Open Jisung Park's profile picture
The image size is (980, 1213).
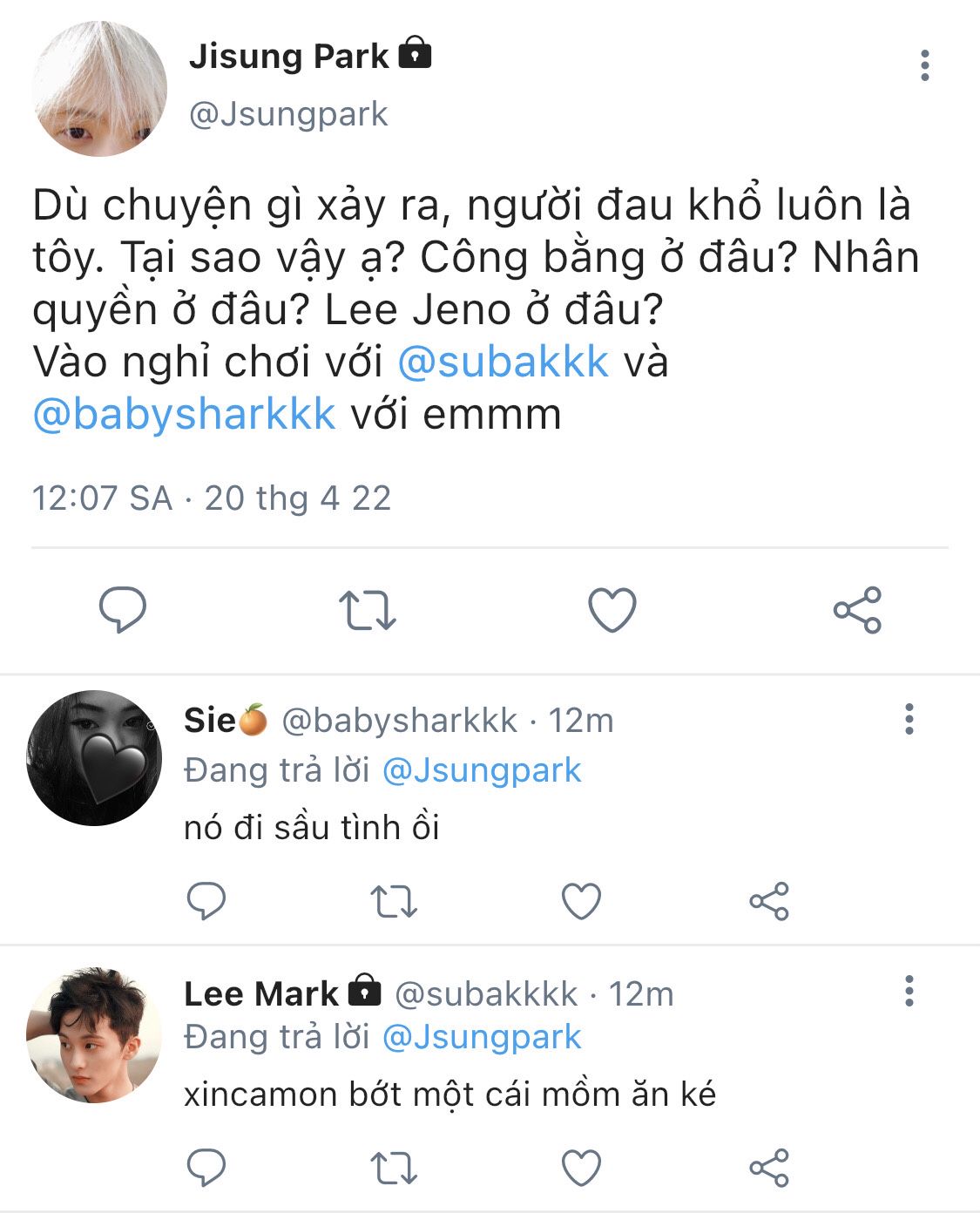point(98,88)
